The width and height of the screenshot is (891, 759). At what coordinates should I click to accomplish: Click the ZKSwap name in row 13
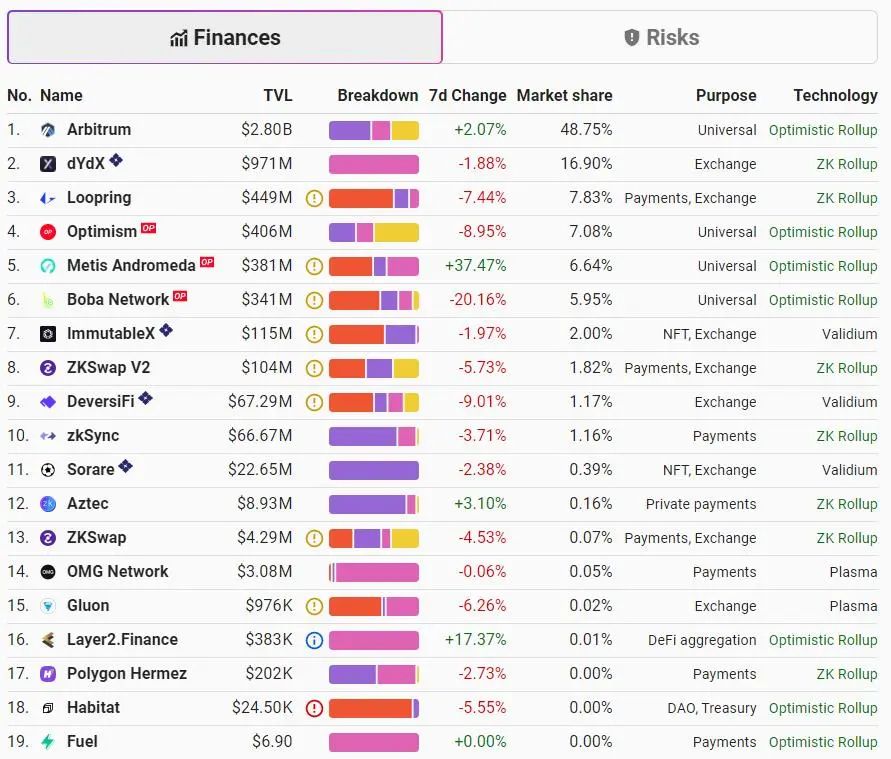[97, 537]
